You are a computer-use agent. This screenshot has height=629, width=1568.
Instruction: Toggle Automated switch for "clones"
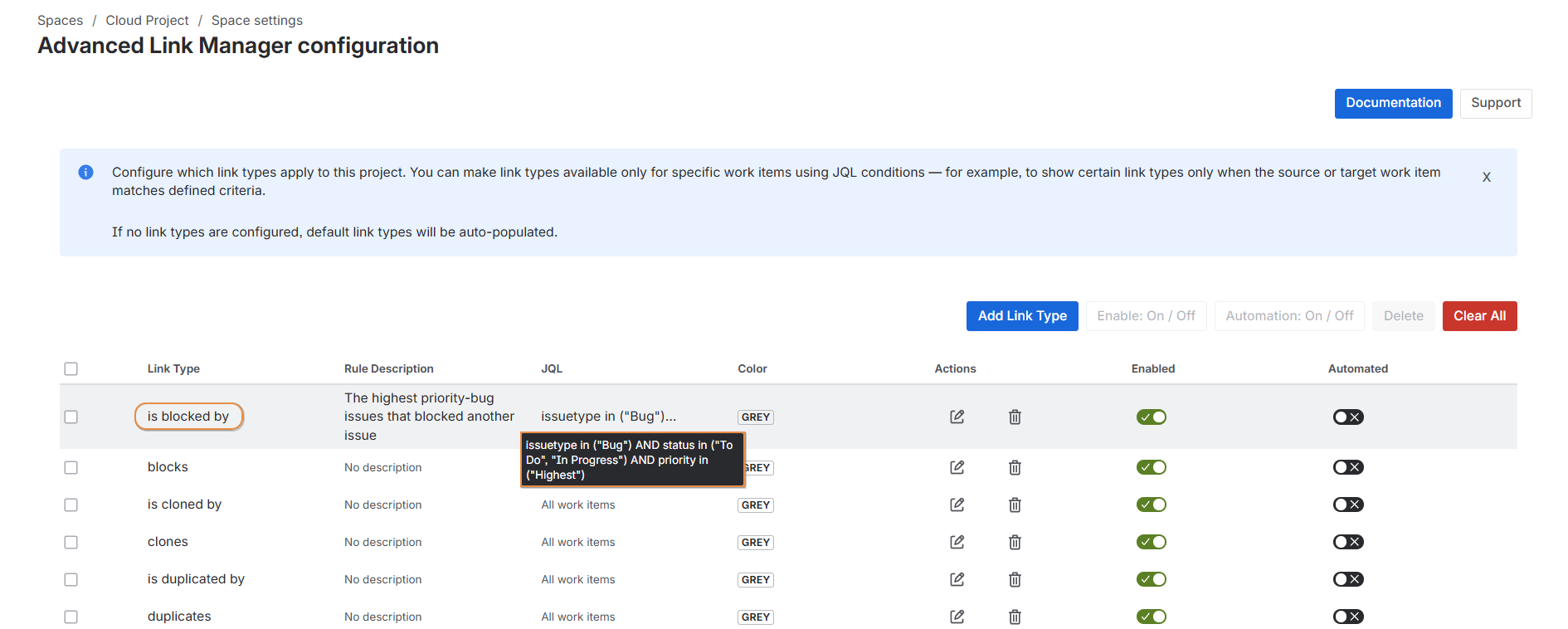point(1348,542)
